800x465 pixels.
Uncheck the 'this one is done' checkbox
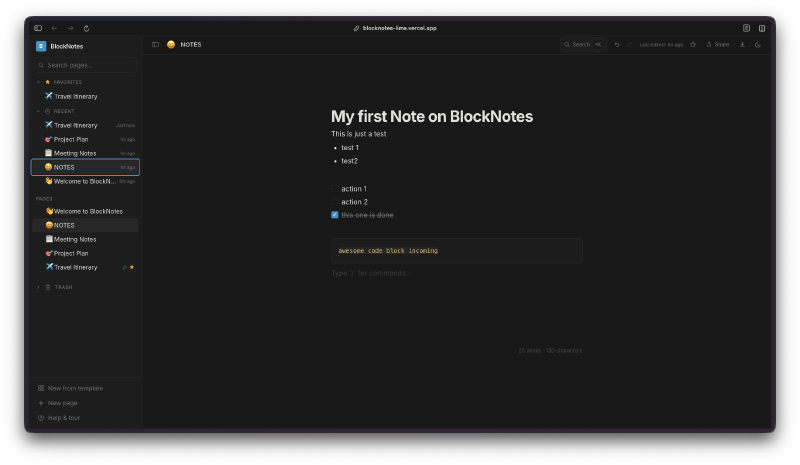[x=335, y=215]
